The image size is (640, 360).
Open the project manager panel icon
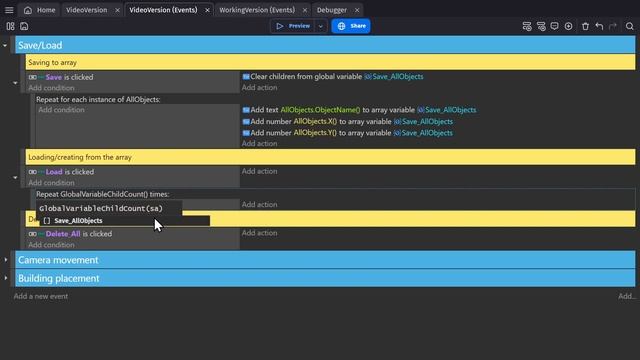click(x=10, y=26)
